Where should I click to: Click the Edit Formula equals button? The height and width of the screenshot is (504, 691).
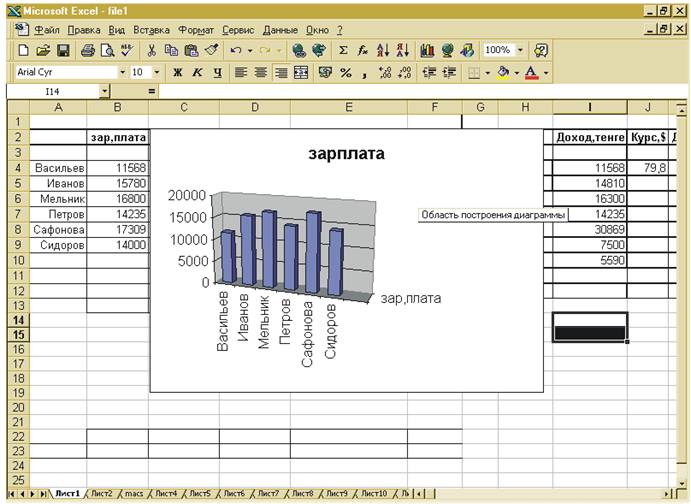[152, 92]
